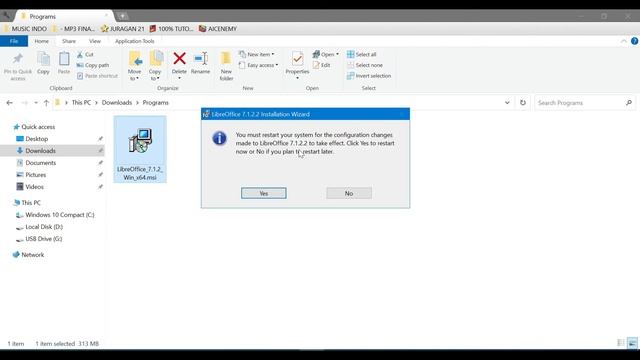
Task: Open the MUSIC INDO bookmark folder
Action: click(x=25, y=29)
